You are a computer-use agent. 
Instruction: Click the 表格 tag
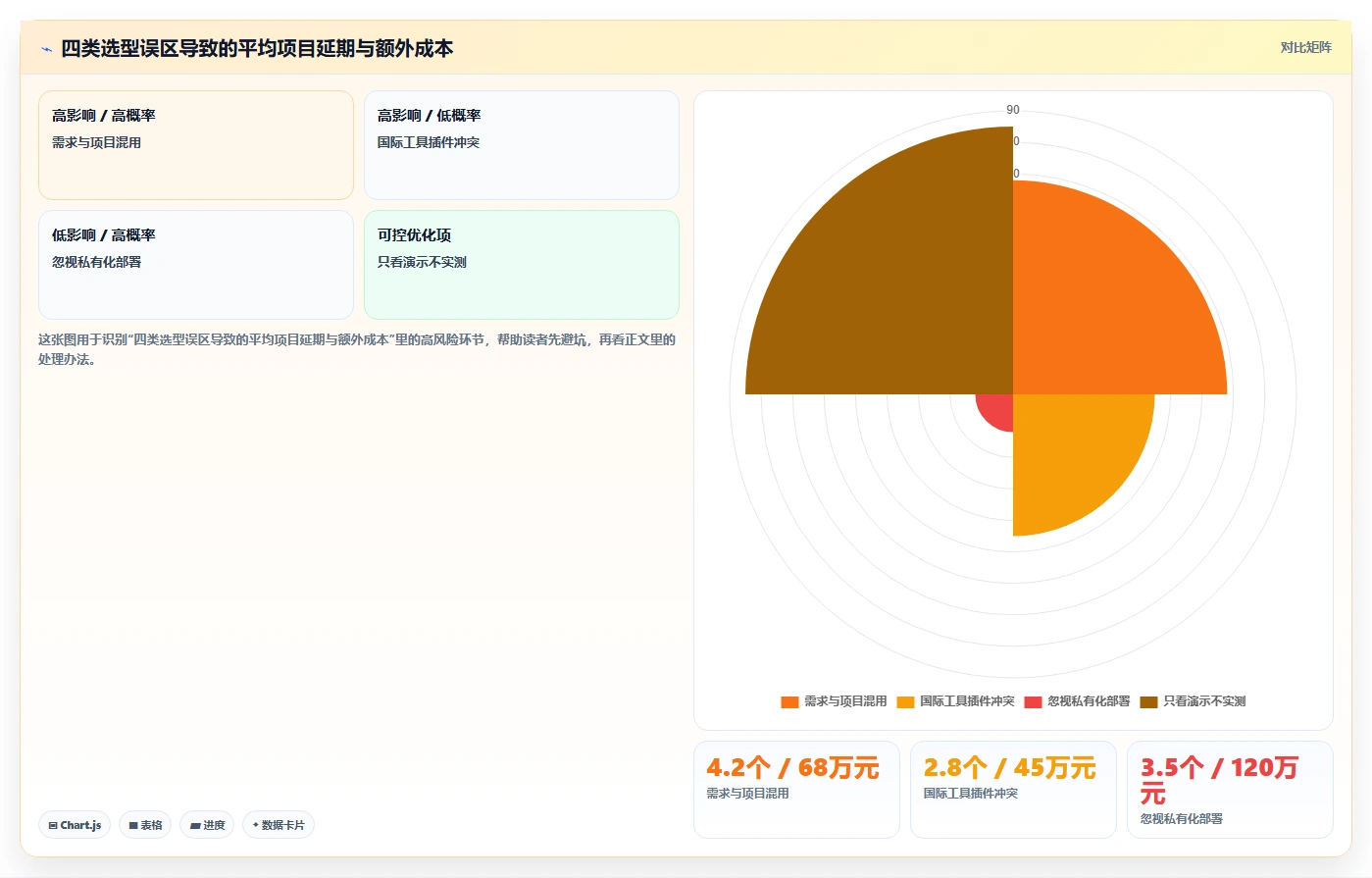pyautogui.click(x=145, y=825)
